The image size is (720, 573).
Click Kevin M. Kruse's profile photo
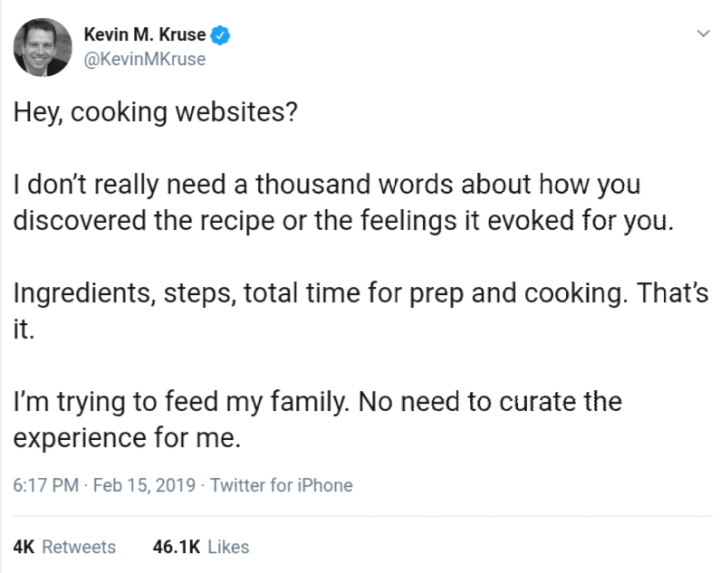[41, 47]
